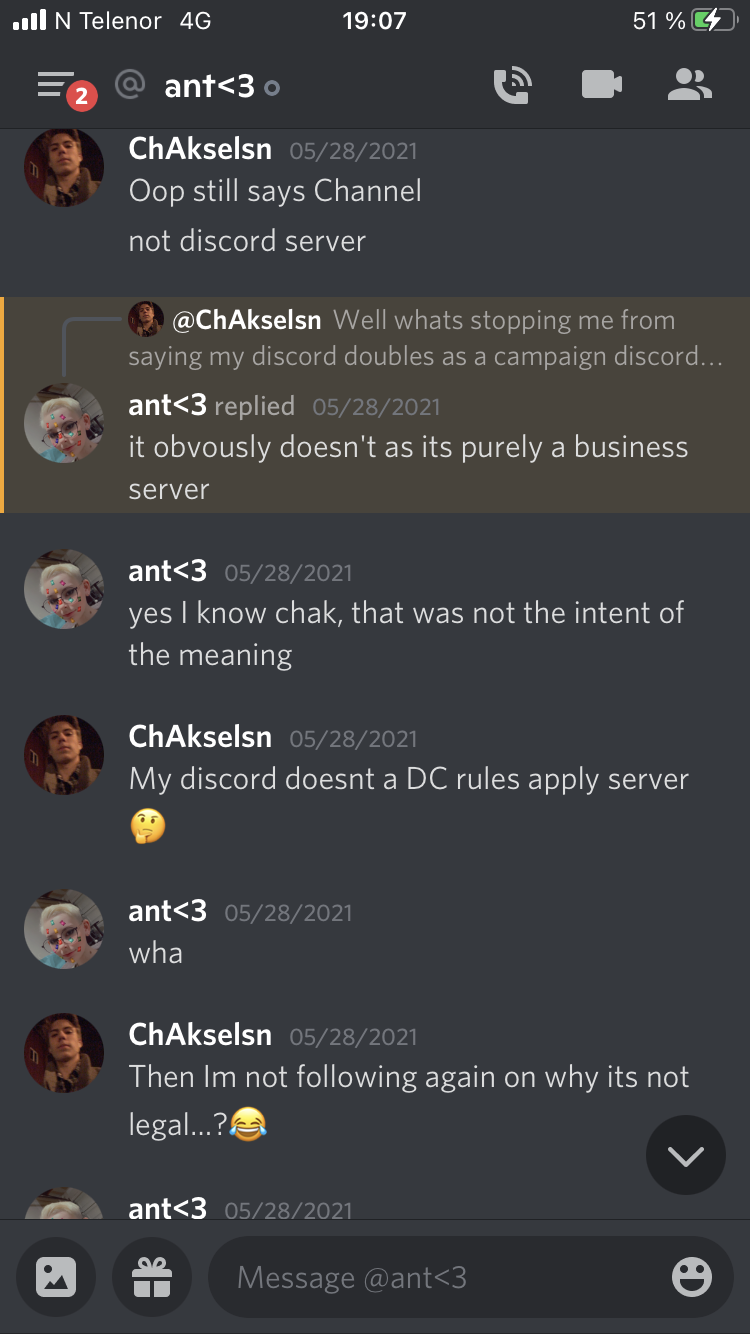
Task: Start a voice call with ant<3
Action: click(x=513, y=86)
